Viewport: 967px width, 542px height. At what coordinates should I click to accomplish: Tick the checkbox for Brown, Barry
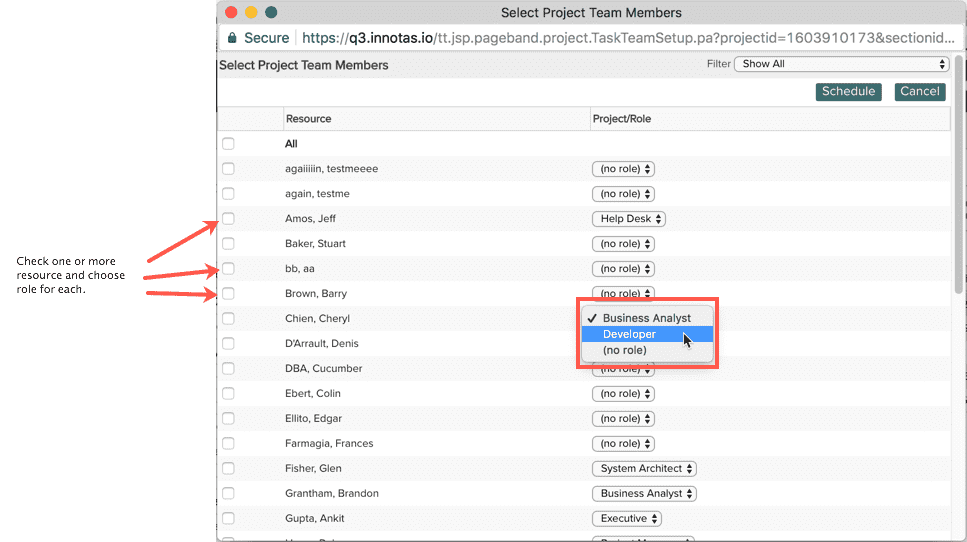click(x=228, y=294)
